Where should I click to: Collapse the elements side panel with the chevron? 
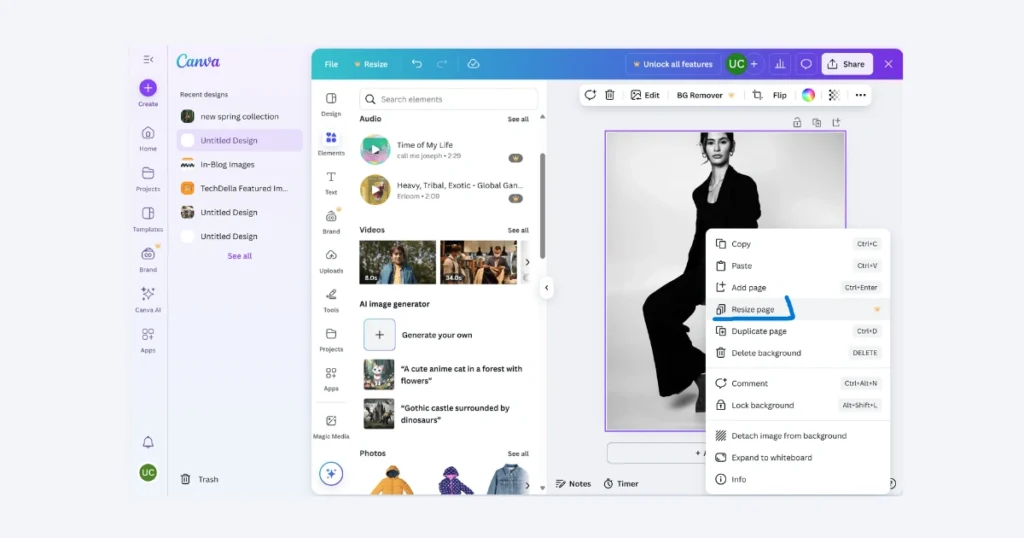pyautogui.click(x=546, y=288)
